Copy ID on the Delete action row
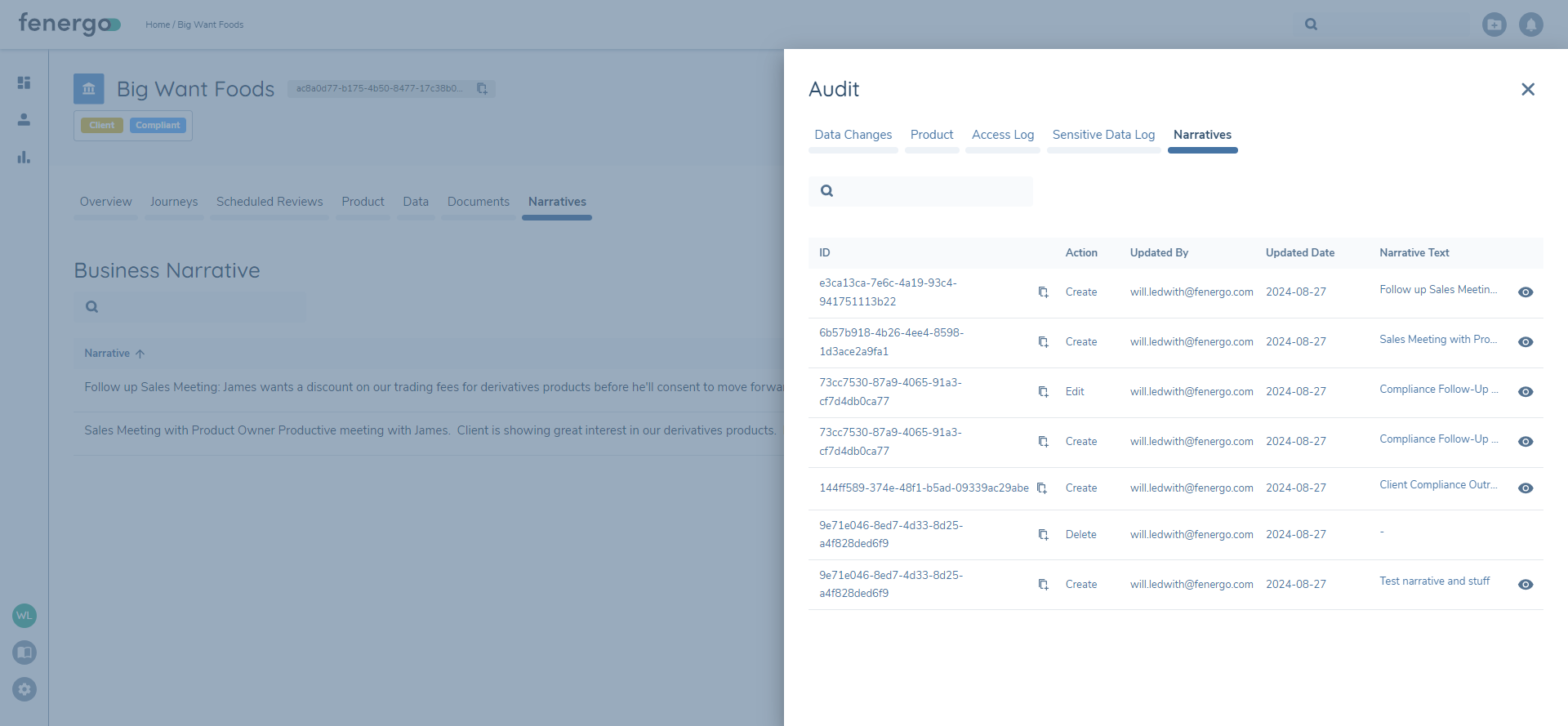 click(x=1043, y=535)
